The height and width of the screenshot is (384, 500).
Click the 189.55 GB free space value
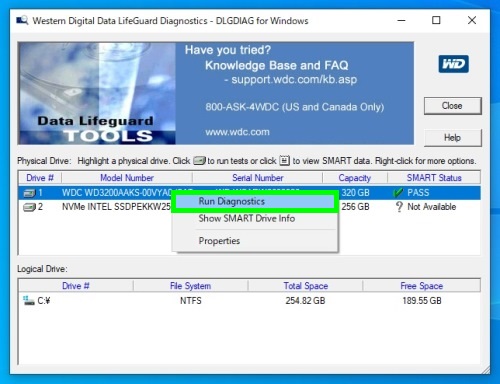422,301
